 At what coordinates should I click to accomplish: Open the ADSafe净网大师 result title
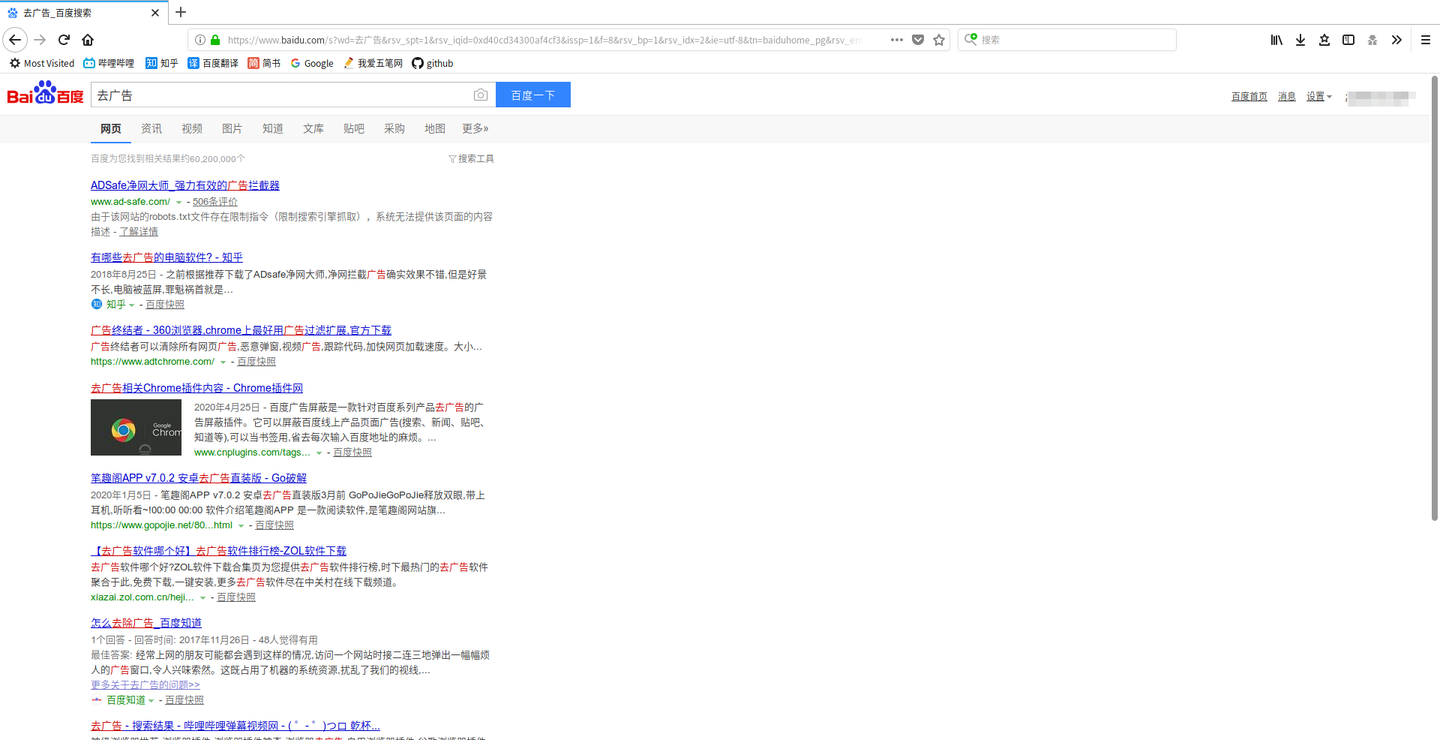tap(185, 186)
